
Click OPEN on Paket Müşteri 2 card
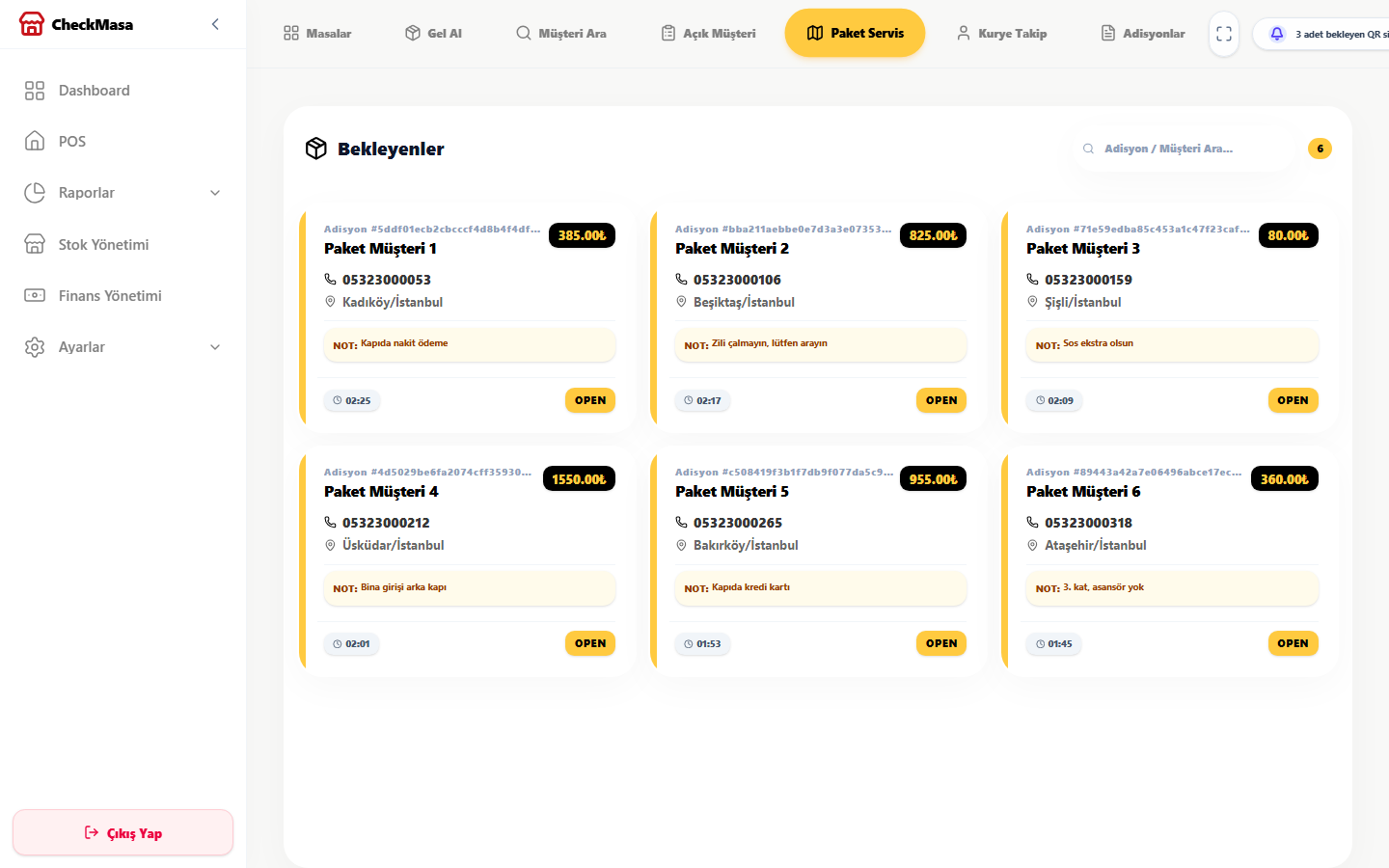coord(941,400)
